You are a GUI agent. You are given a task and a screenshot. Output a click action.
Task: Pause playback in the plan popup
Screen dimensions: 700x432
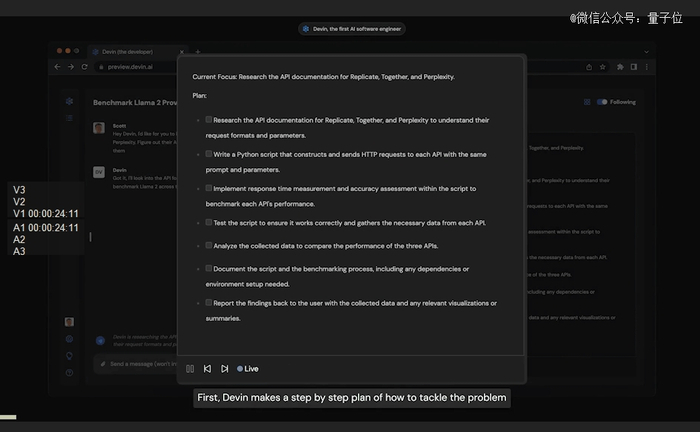[x=190, y=369]
